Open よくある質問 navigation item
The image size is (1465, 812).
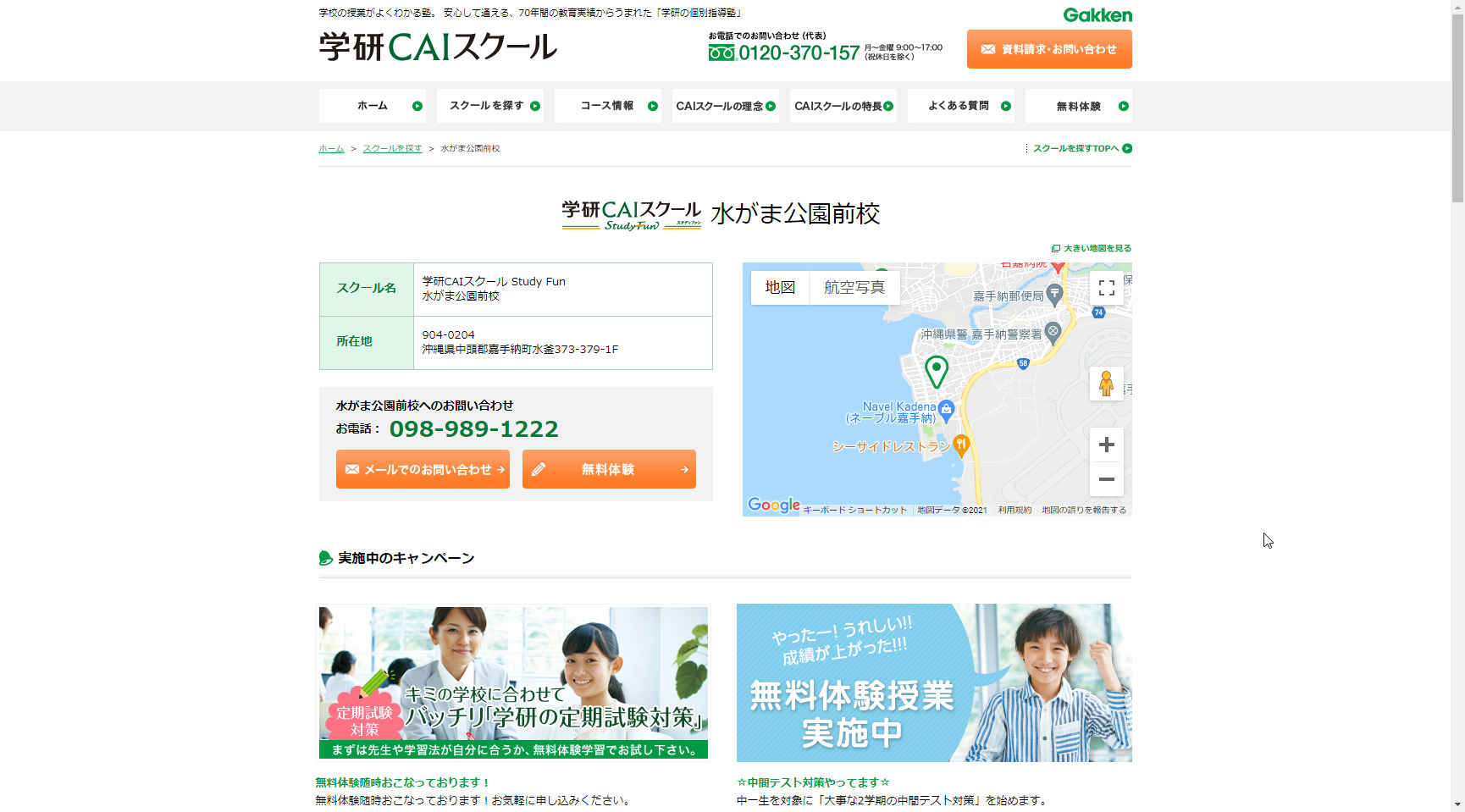tap(961, 106)
